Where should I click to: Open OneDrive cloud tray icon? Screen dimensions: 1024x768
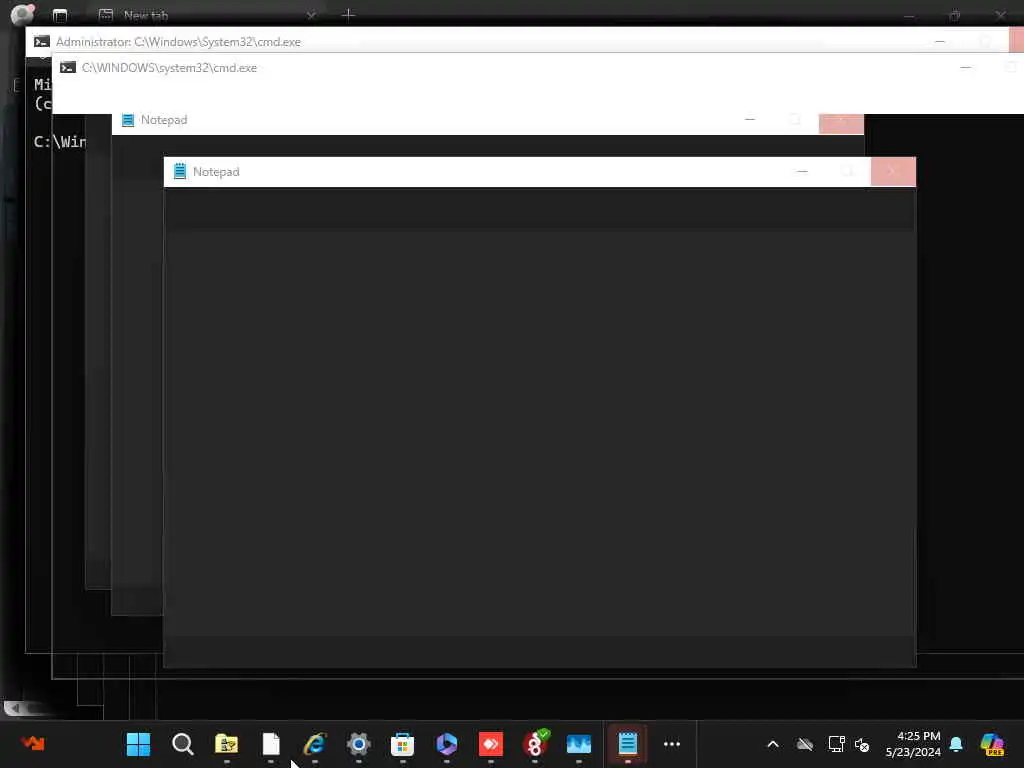pos(805,744)
